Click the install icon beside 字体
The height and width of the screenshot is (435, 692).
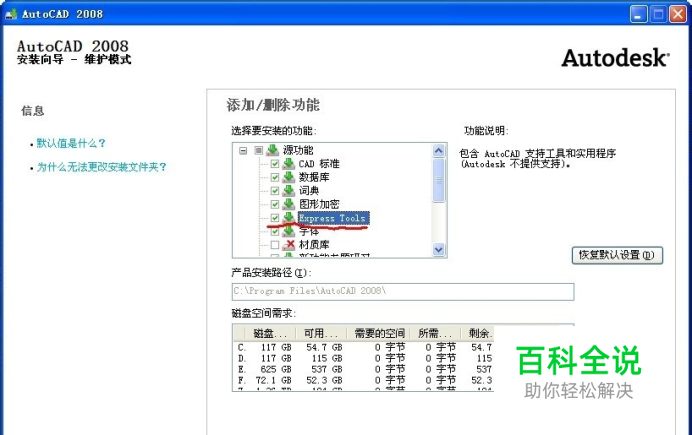289,231
